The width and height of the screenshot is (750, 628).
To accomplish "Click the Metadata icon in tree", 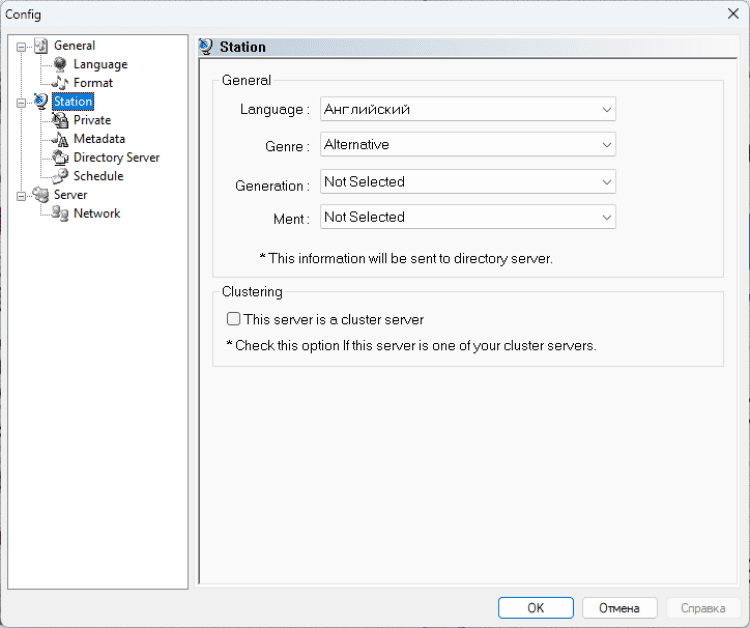I will pyautogui.click(x=60, y=139).
